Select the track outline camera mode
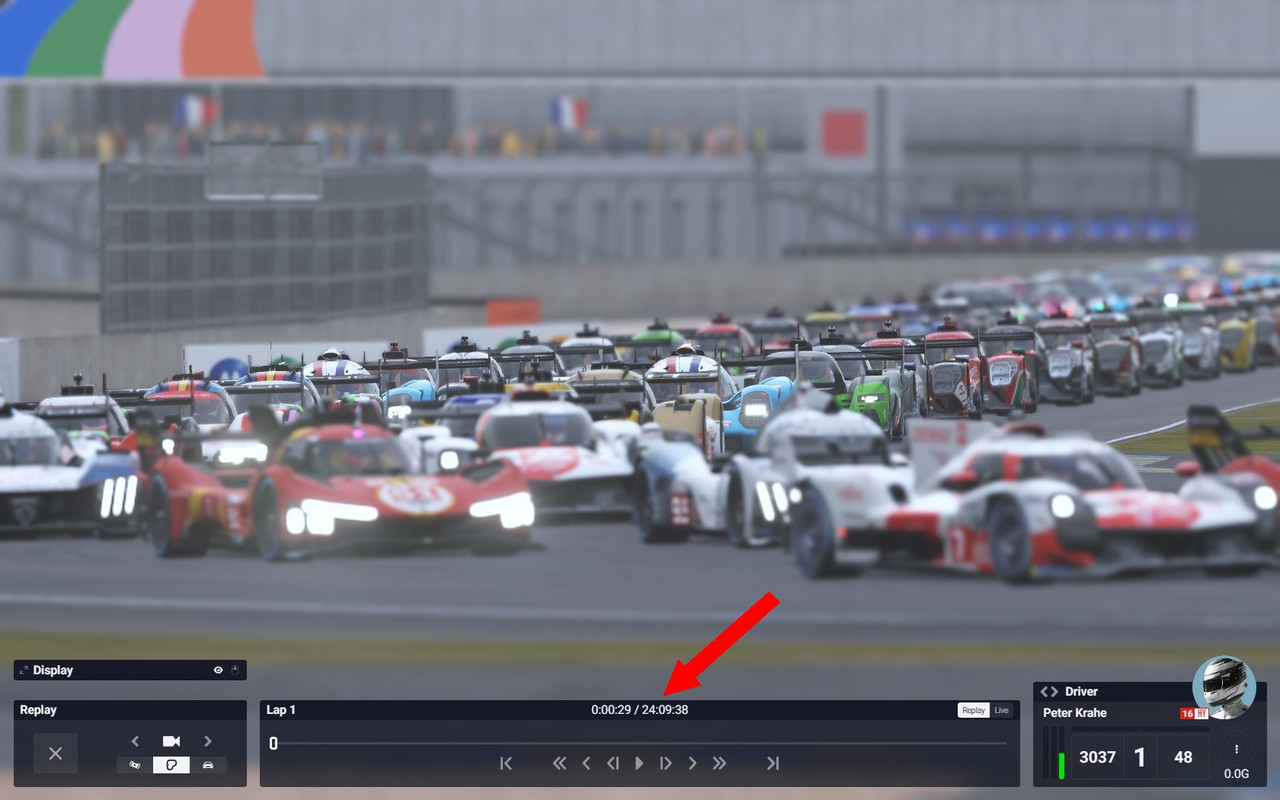 171,765
